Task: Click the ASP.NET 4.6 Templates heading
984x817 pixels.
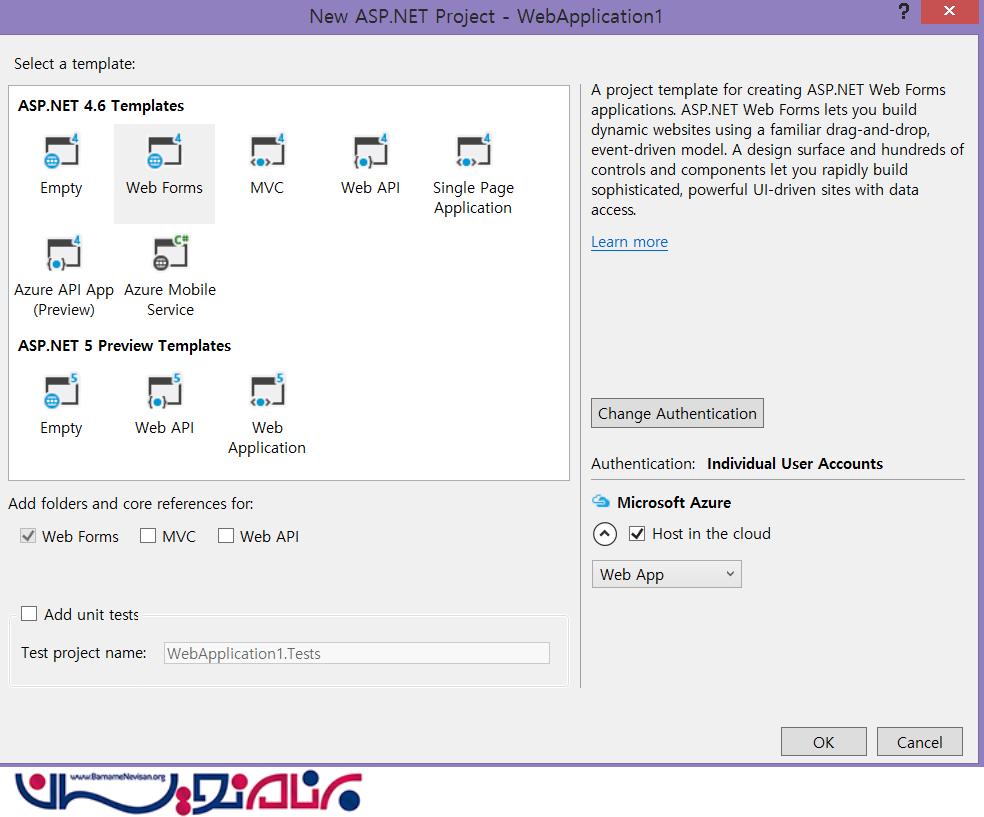Action: point(101,105)
